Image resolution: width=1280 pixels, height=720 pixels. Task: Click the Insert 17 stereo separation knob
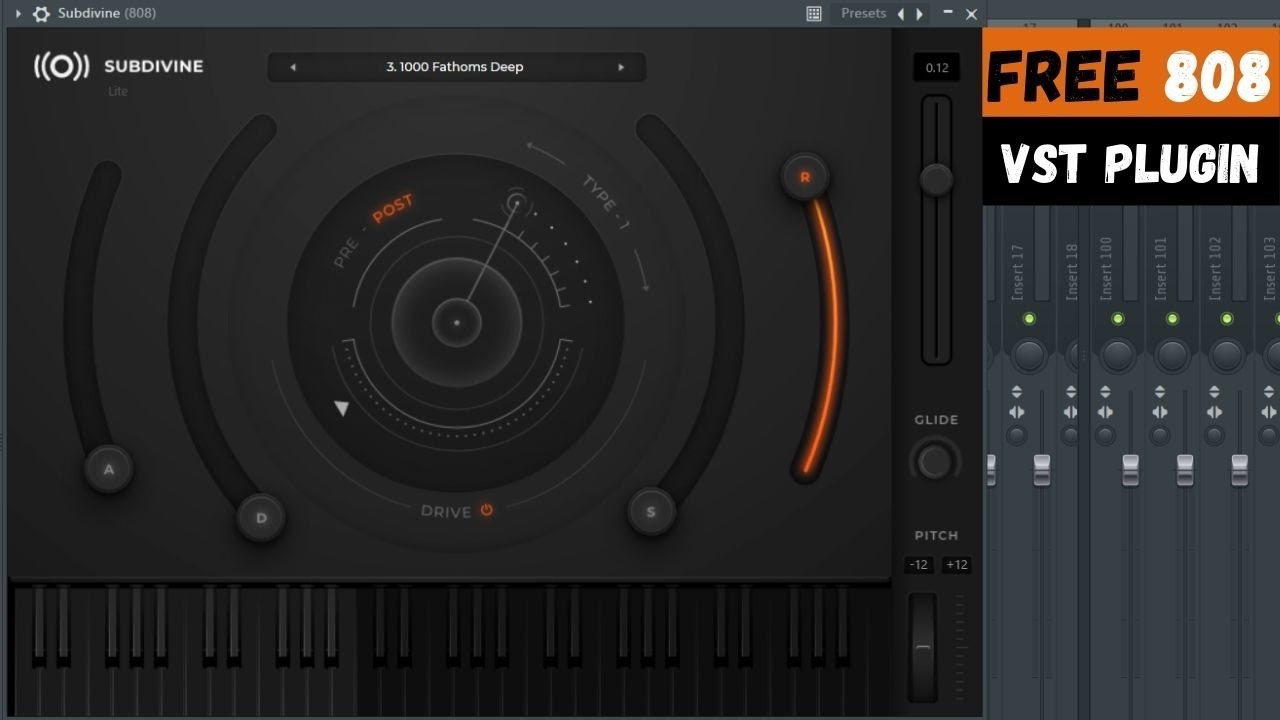(x=1017, y=435)
